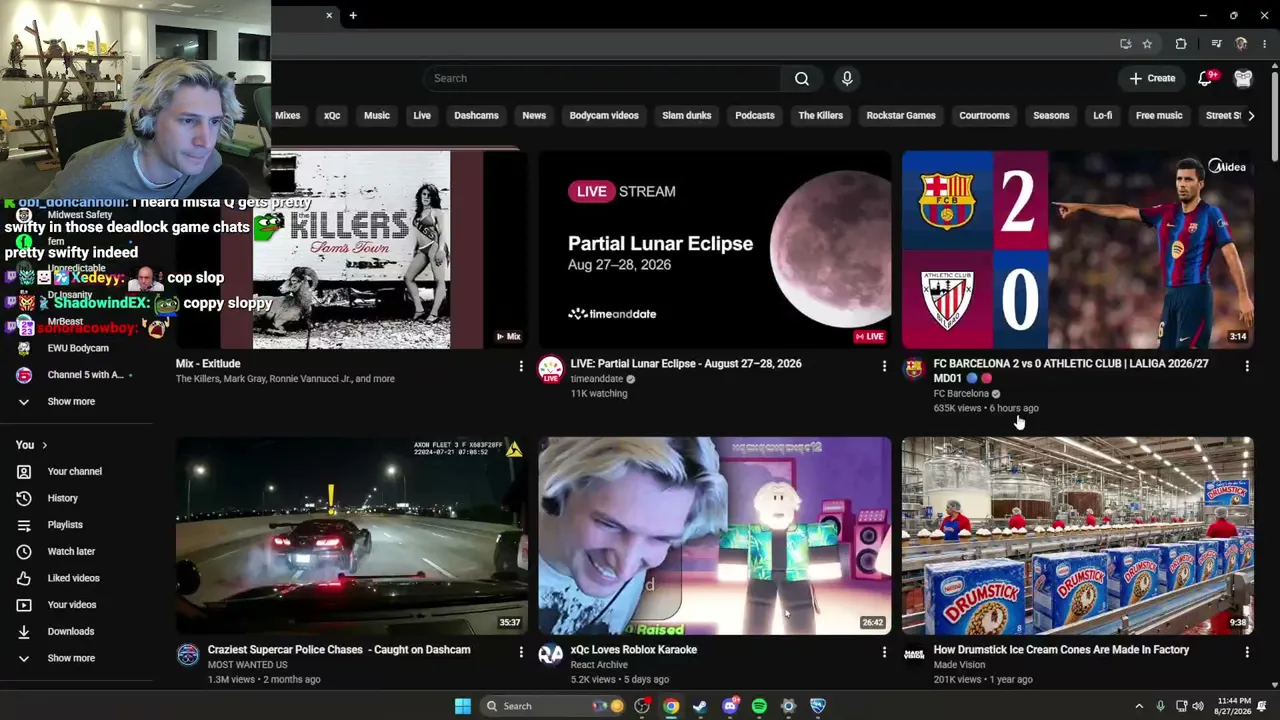This screenshot has width=1280, height=720.
Task: Click the Windows taskbar Search box
Action: coord(552,706)
